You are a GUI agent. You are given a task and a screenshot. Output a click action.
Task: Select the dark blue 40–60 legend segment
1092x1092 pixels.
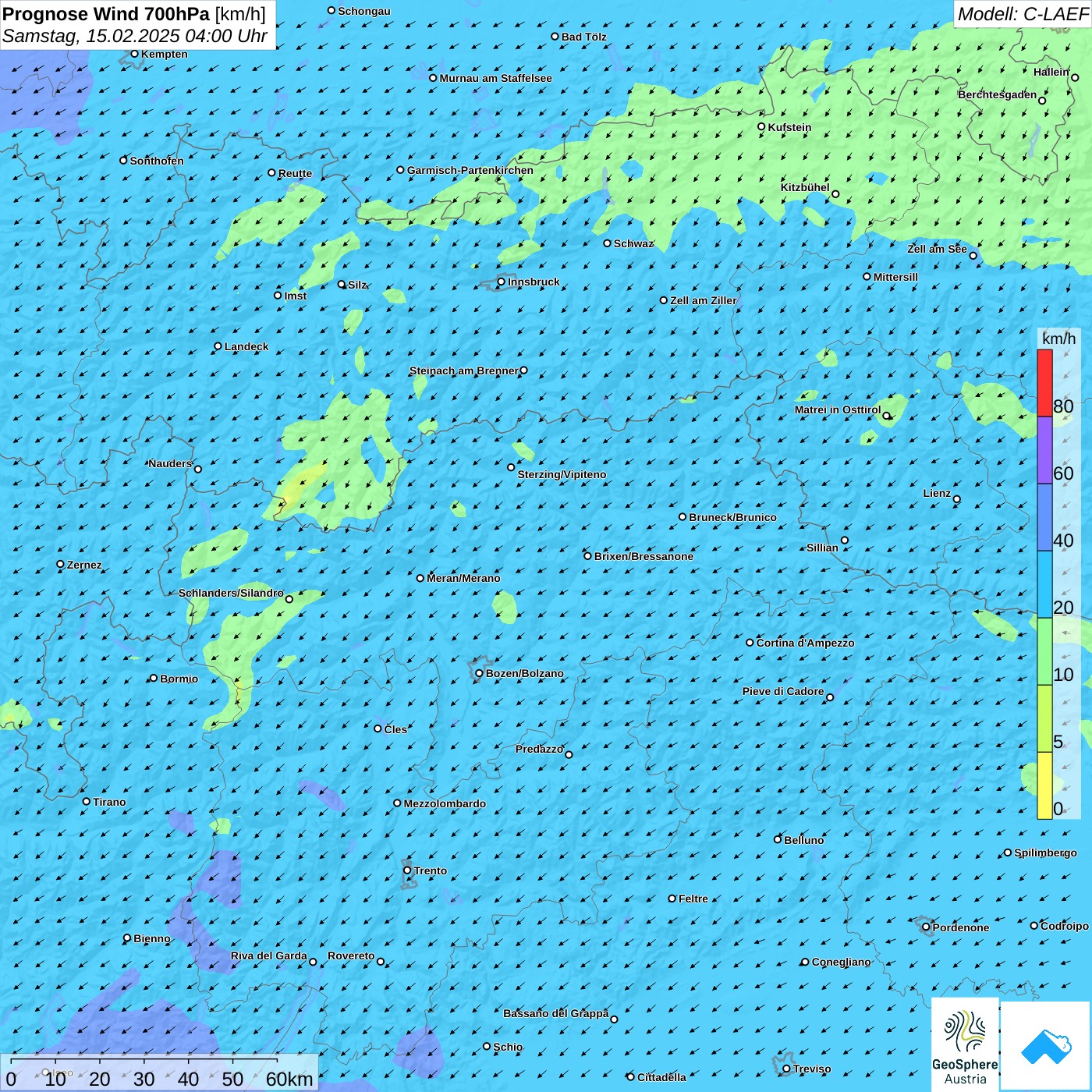1044,518
